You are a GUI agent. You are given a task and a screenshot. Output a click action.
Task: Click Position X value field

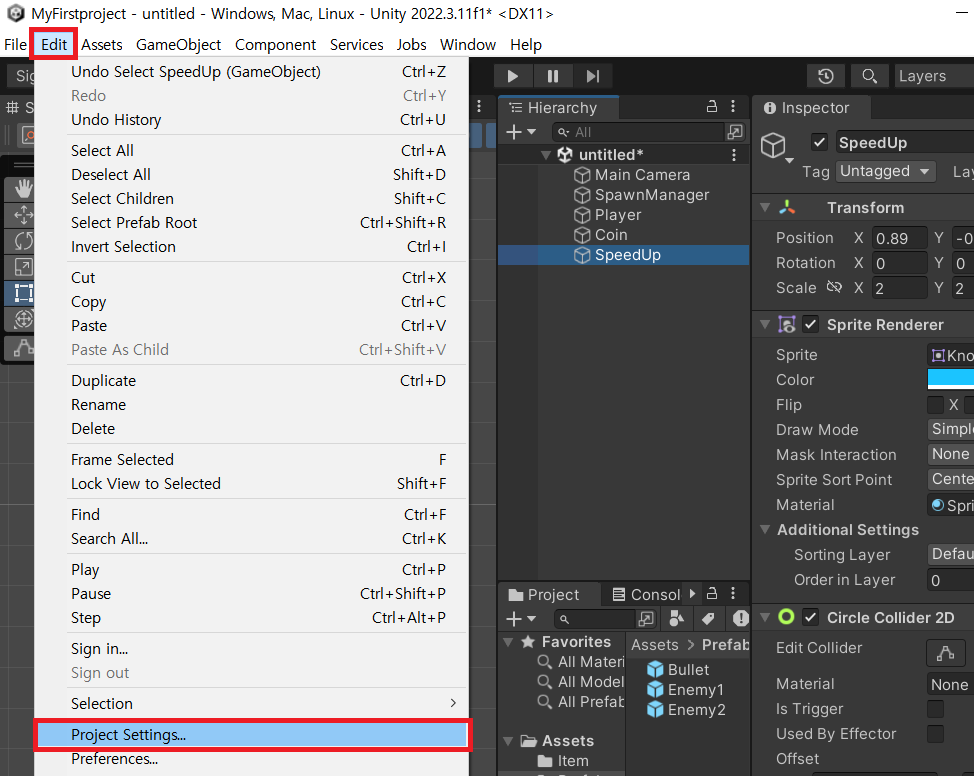point(900,238)
